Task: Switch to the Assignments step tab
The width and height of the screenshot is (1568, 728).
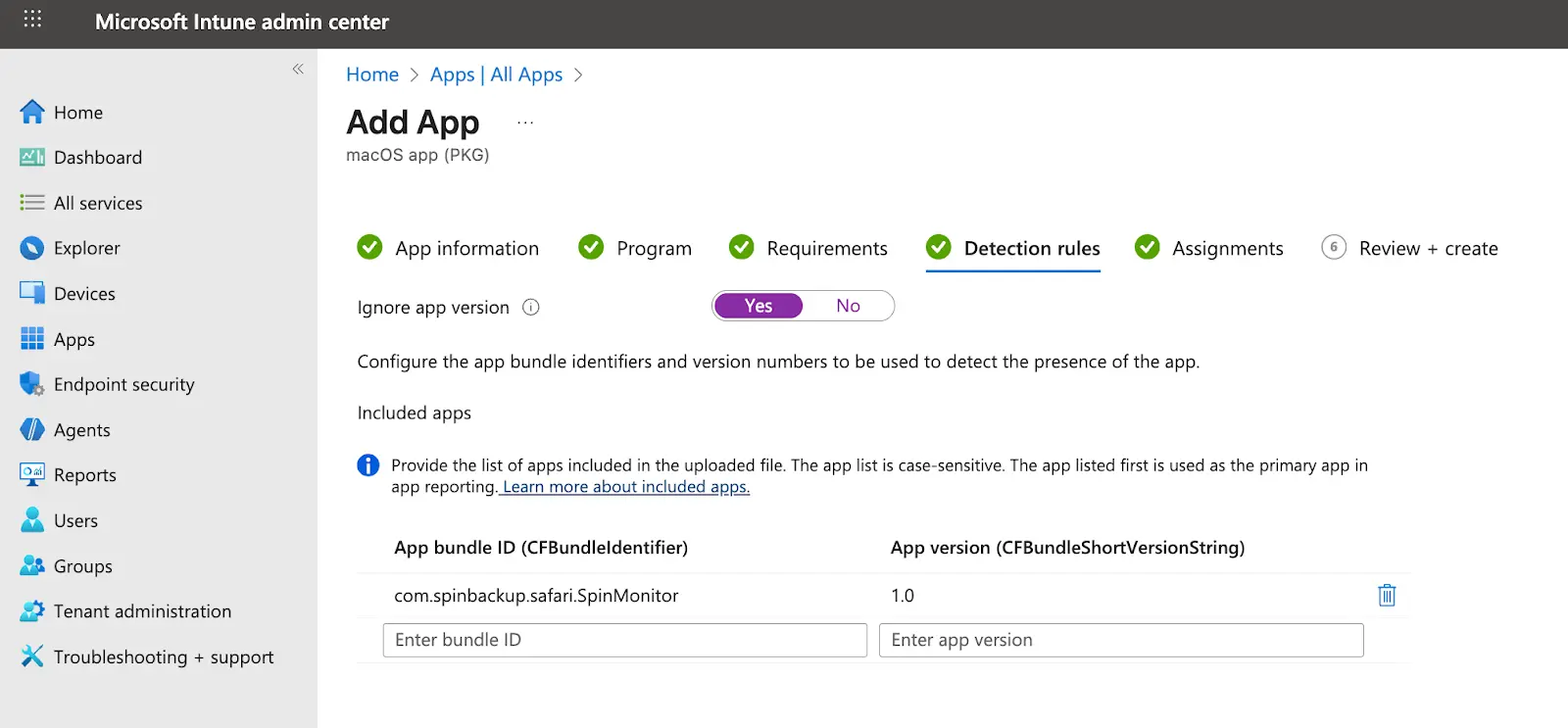Action: click(x=1227, y=249)
